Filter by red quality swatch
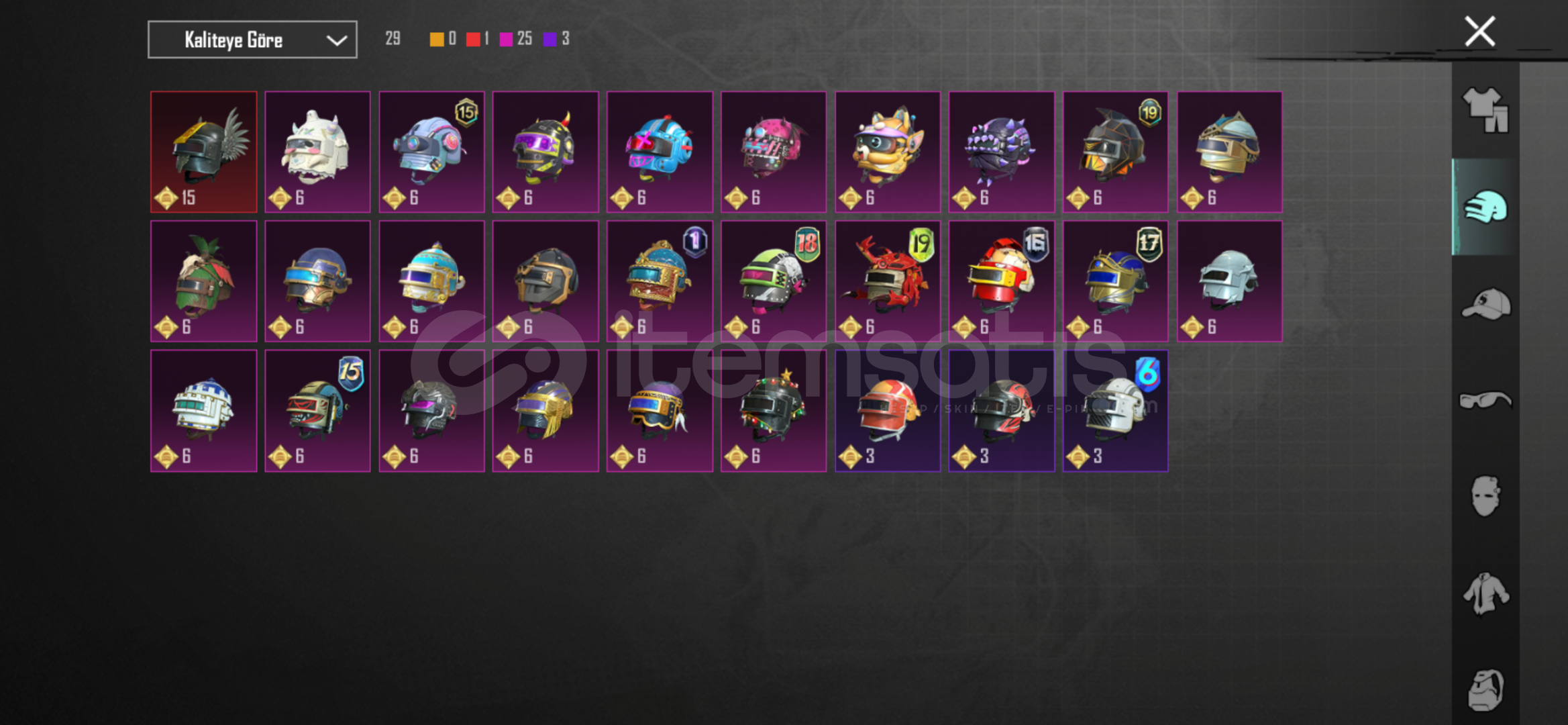 tap(473, 39)
